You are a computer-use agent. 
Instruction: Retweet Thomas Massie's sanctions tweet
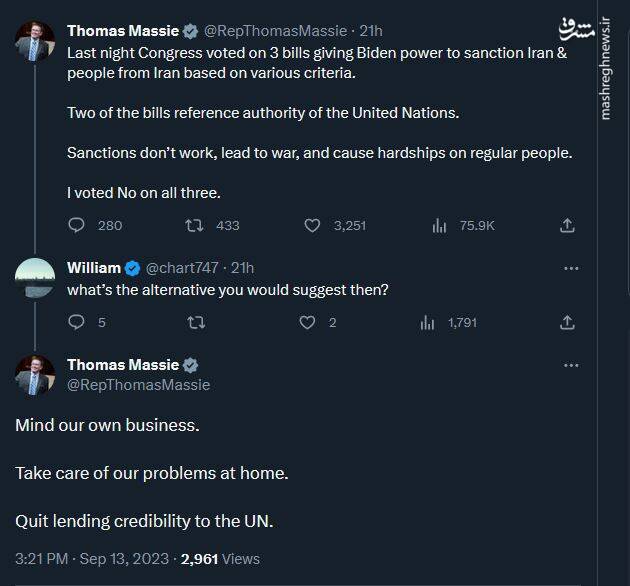pos(195,225)
